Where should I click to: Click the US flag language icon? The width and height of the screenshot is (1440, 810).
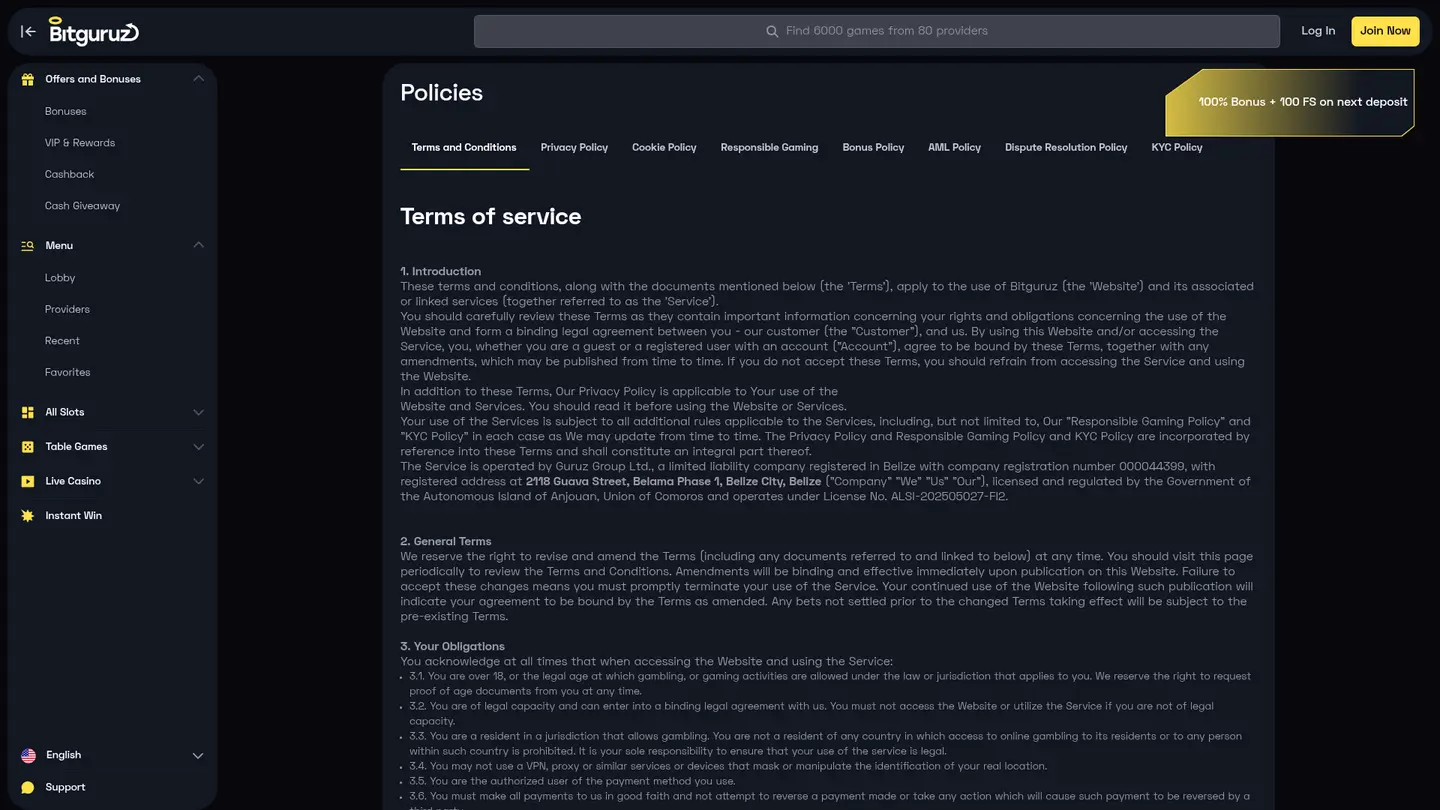[x=28, y=756]
